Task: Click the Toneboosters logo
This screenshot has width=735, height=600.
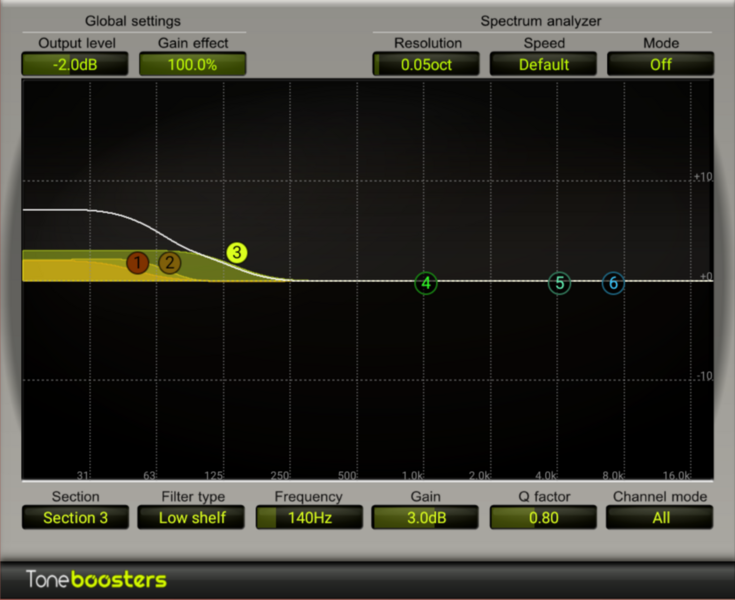Action: 97,580
